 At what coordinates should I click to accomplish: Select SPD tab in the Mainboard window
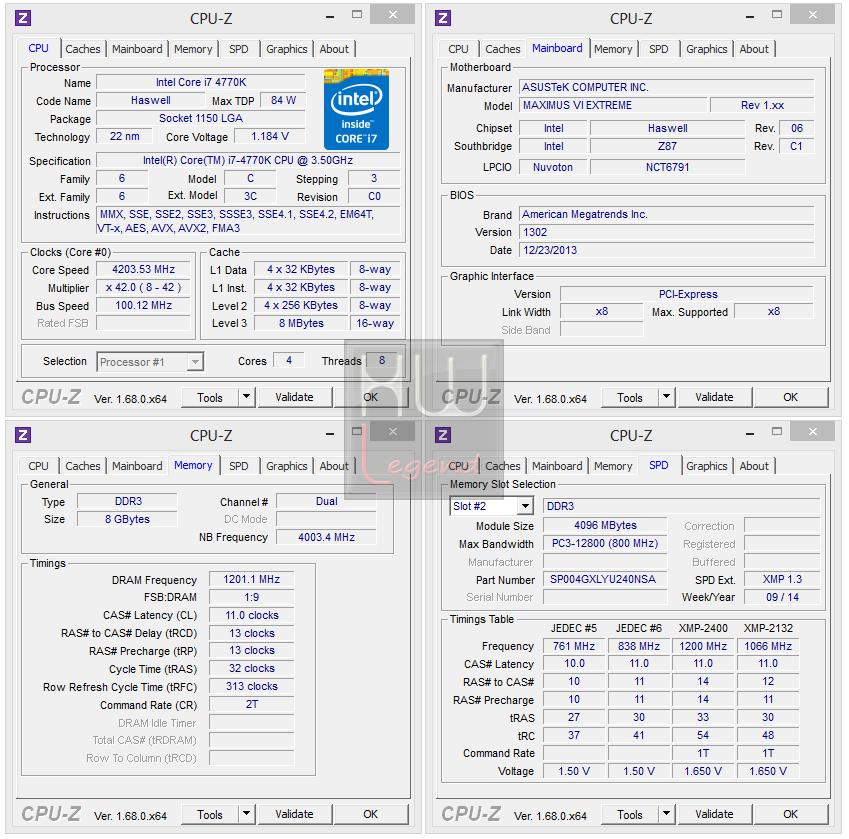pos(658,49)
